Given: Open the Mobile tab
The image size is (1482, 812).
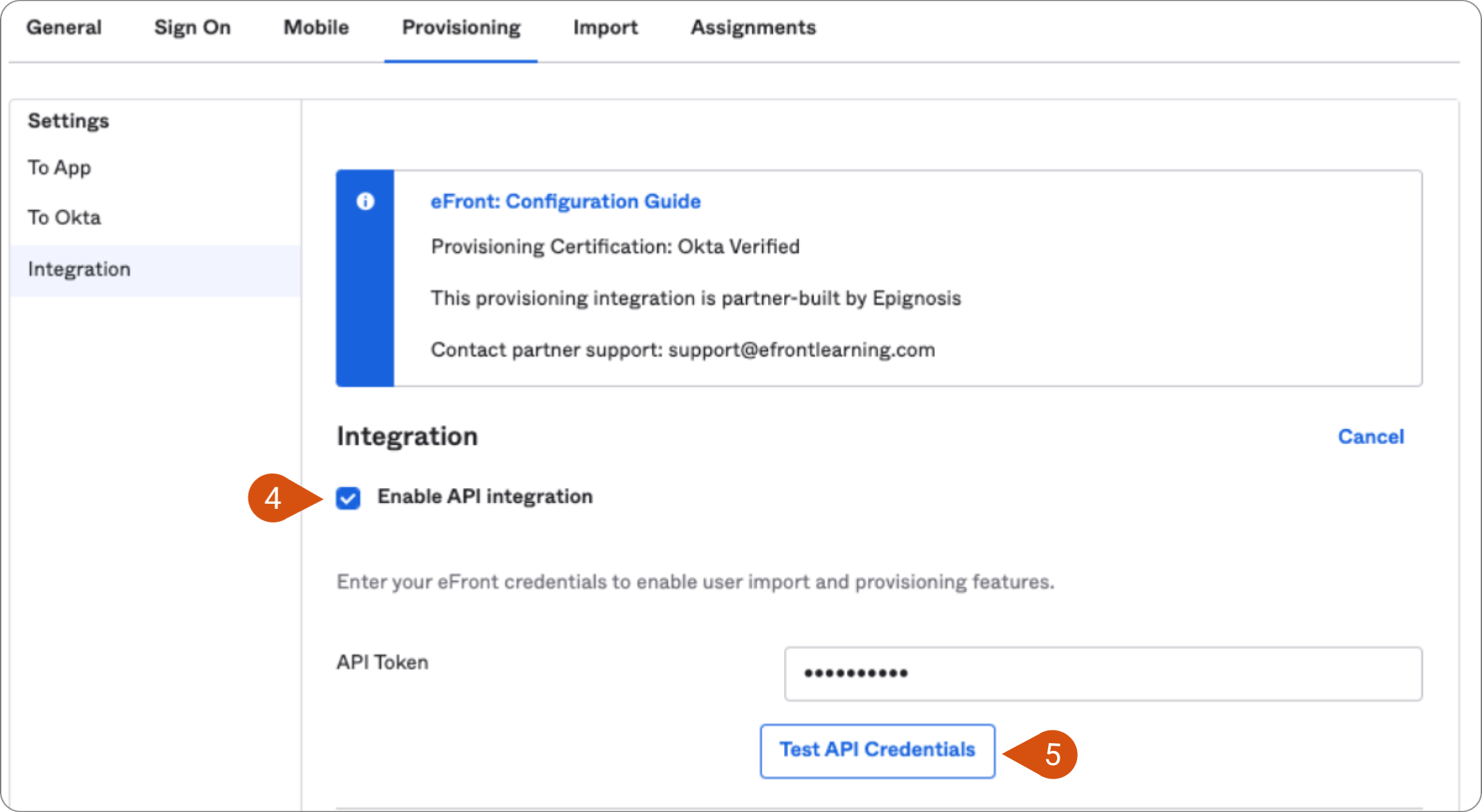Looking at the screenshot, I should pos(316,28).
